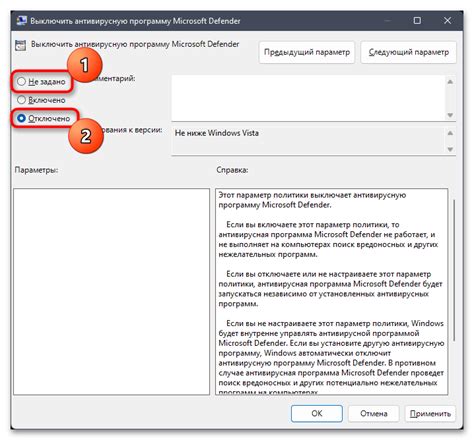Image resolution: width=474 pixels, height=440 pixels.
Task: Maximize the Microsoft Defender policy window
Action: coord(417,21)
